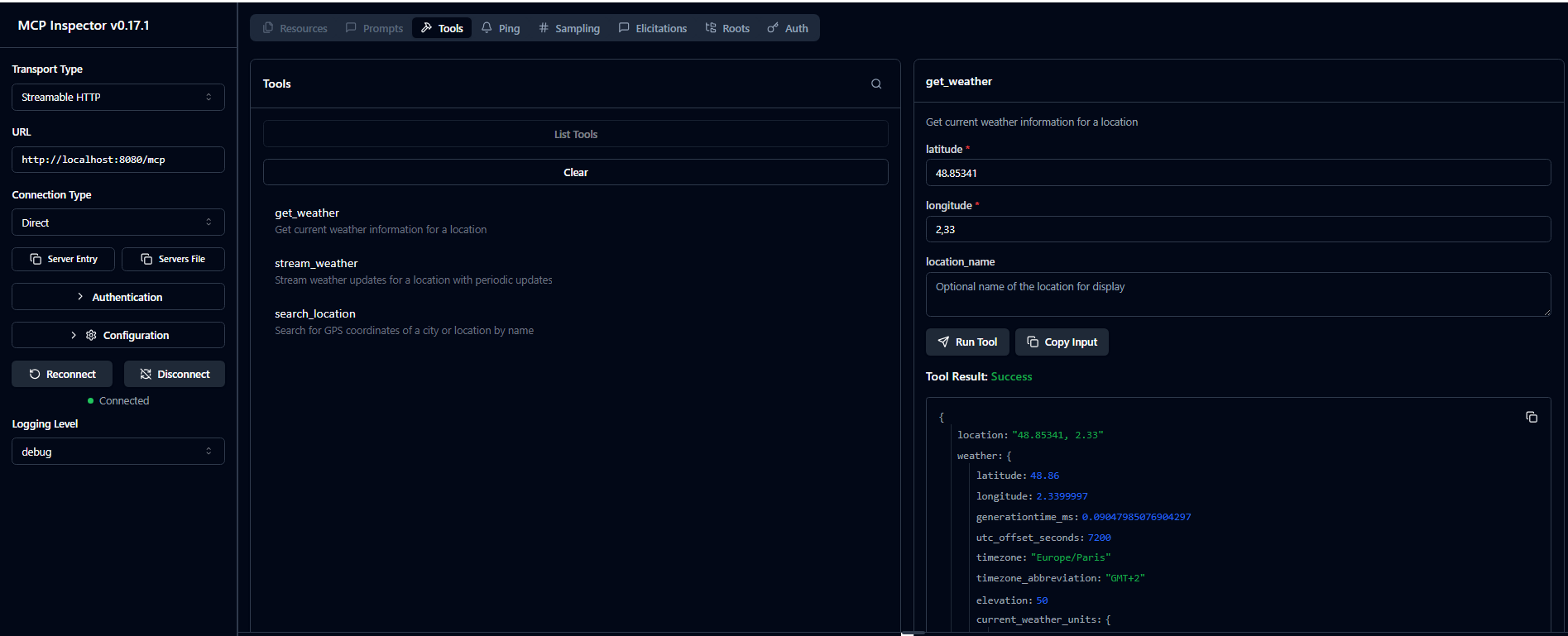Open the Auth tab with key icon

787,28
